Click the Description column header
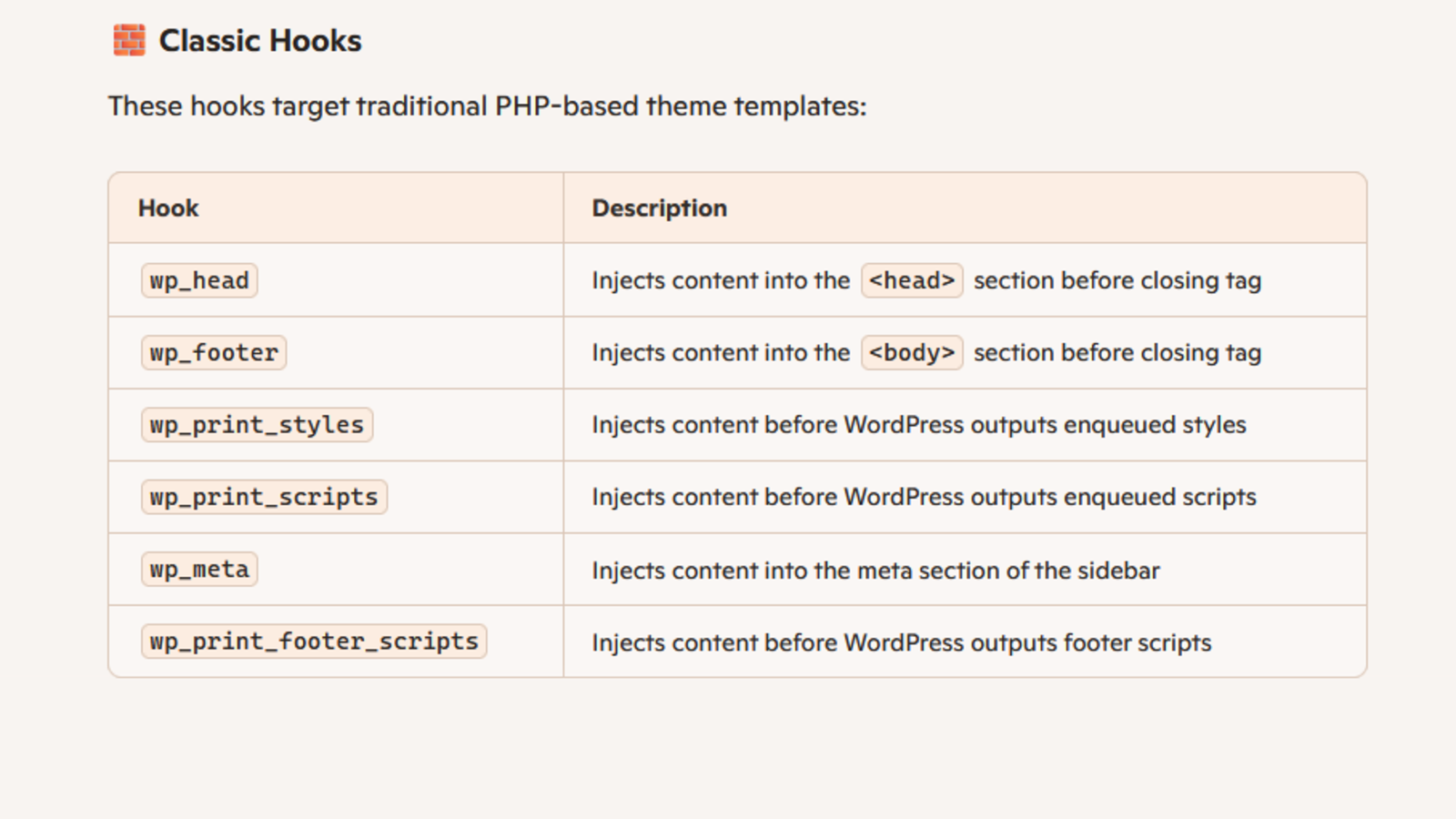Screen dimensions: 1456x819 pyautogui.click(x=659, y=208)
